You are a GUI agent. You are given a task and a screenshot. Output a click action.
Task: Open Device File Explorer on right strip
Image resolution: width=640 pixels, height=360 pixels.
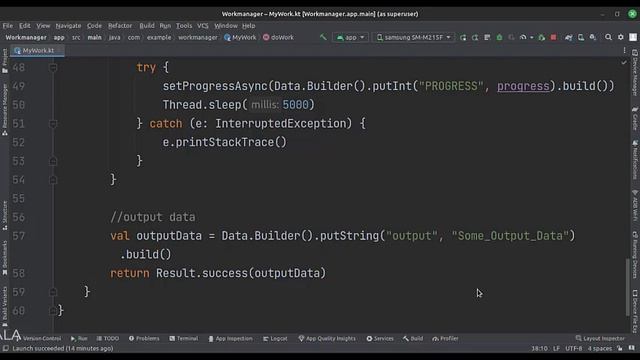pyautogui.click(x=635, y=310)
